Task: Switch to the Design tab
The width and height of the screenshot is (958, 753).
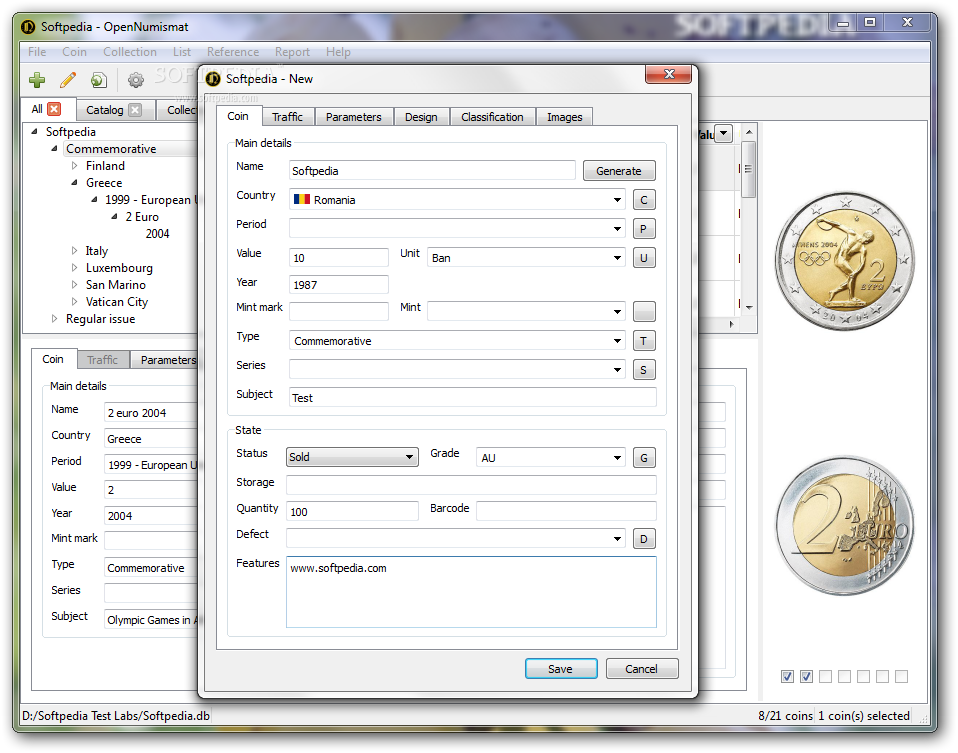Action: point(422,117)
